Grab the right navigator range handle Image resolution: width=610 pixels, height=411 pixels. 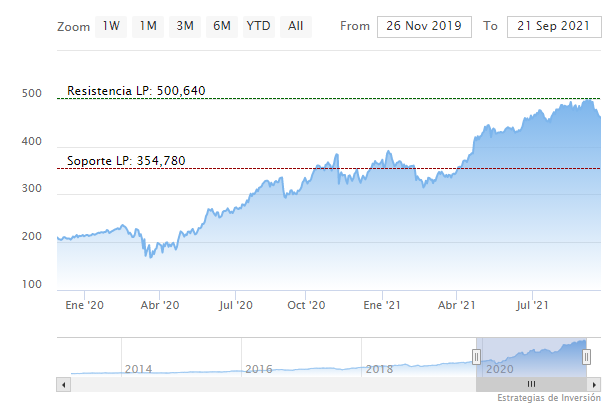[586, 356]
